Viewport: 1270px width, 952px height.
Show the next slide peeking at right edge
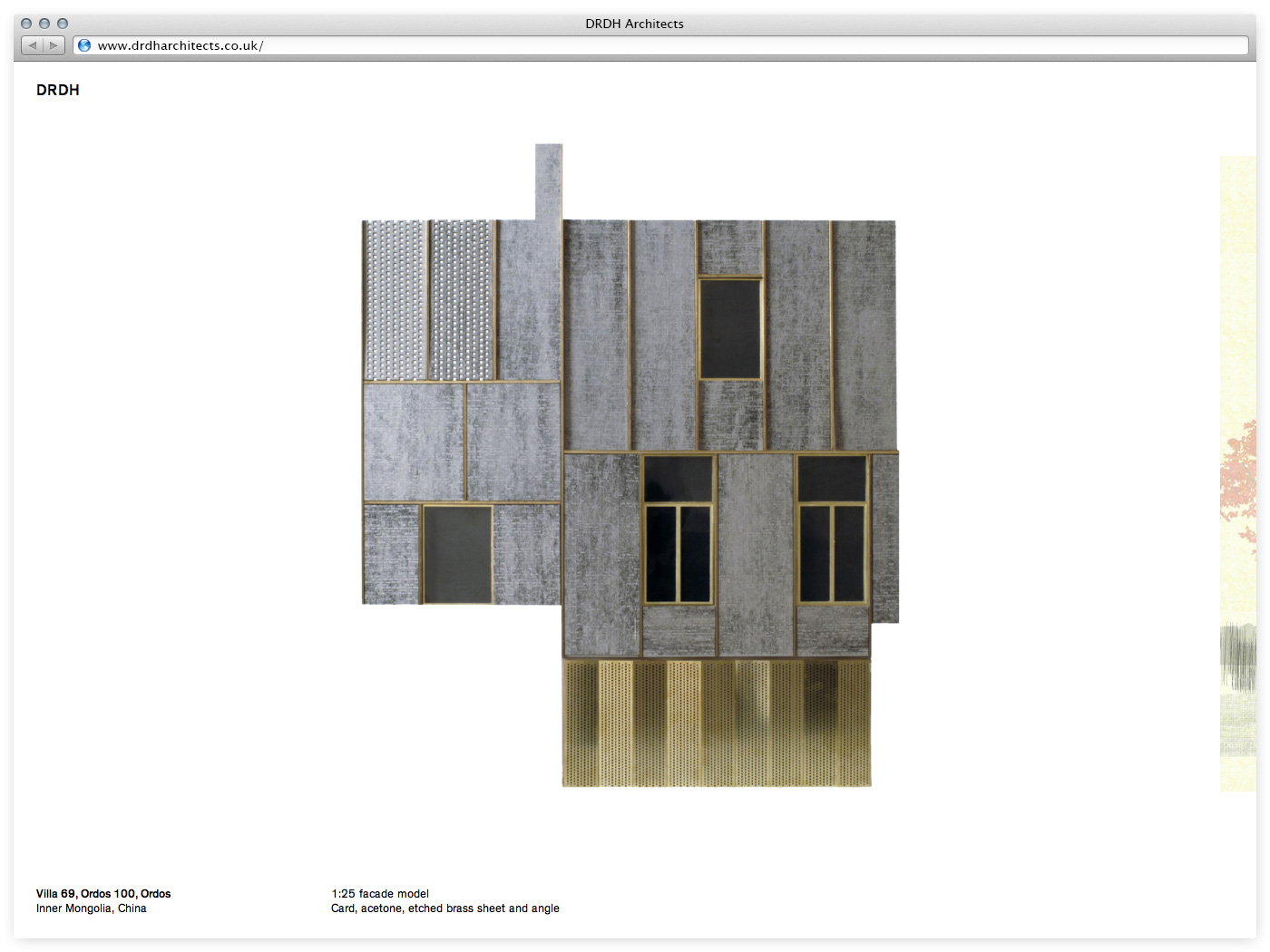(x=1237, y=471)
